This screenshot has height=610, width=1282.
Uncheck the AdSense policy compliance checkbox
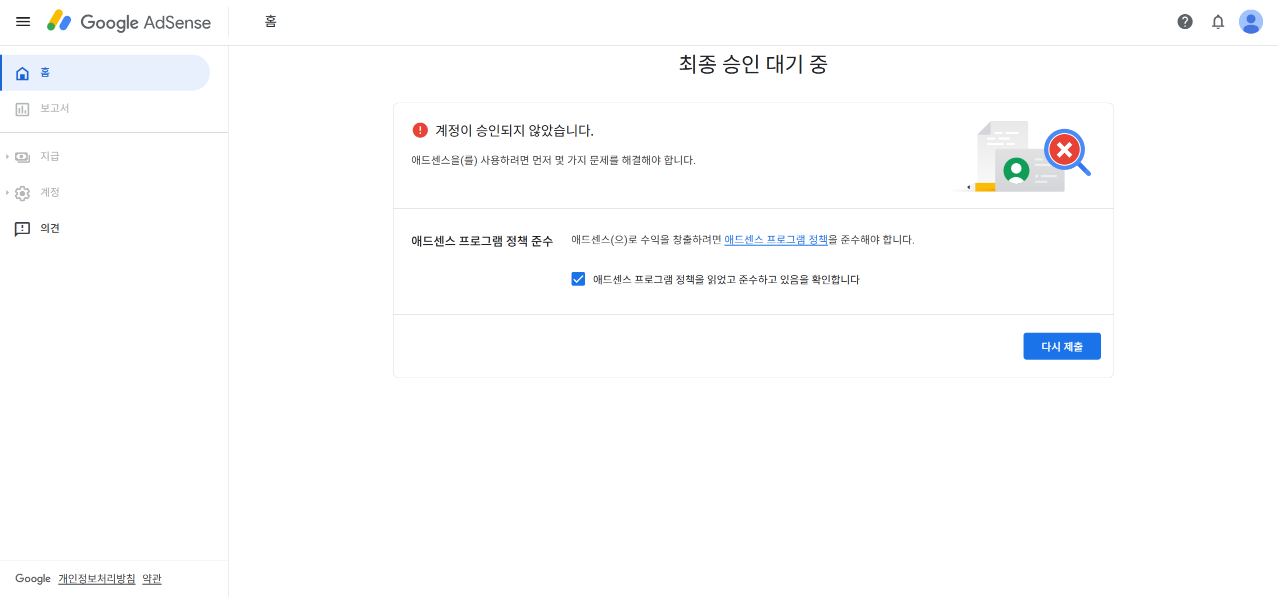click(x=578, y=278)
